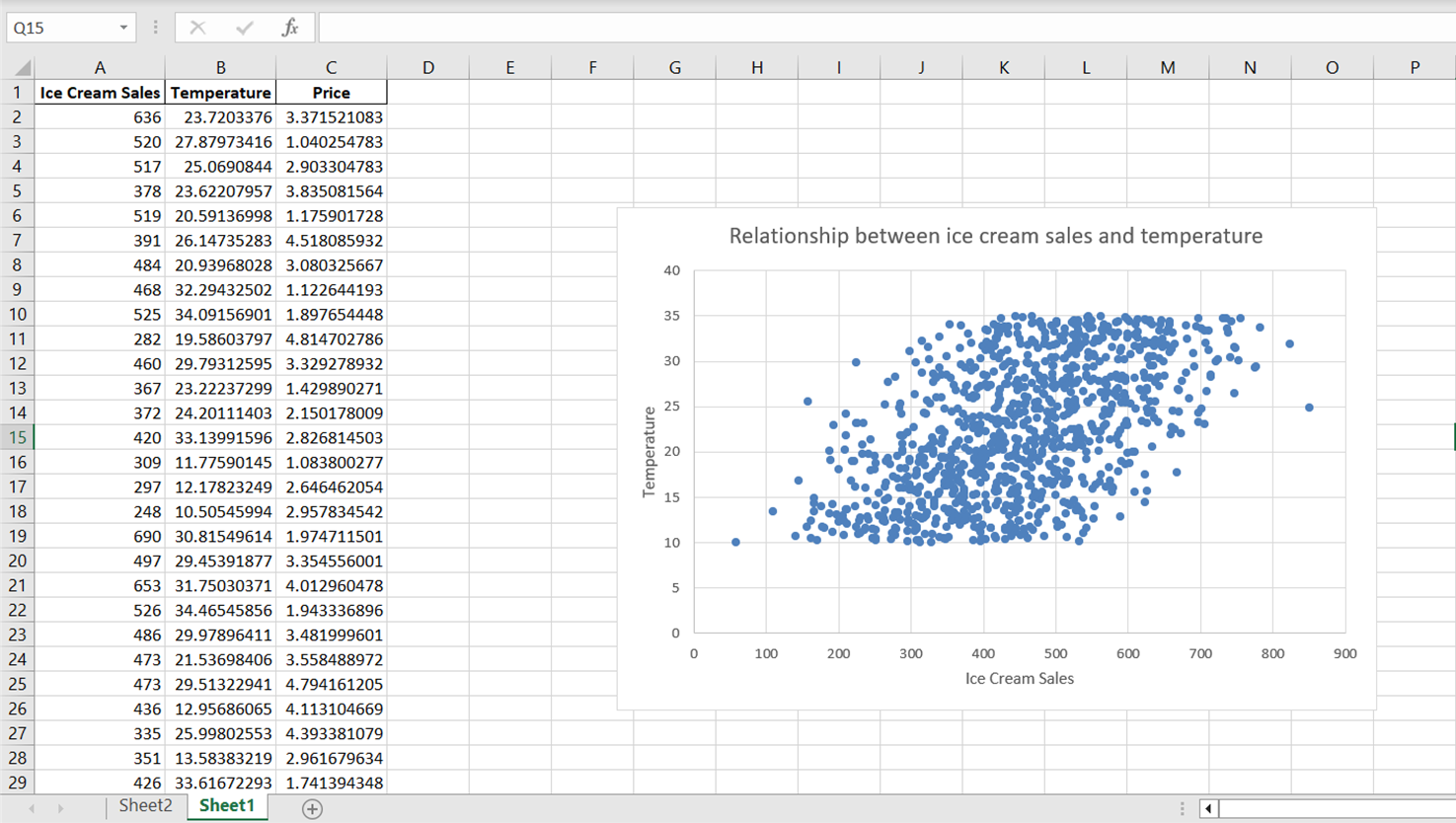Open the Name Box dropdown arrow
The height and width of the screenshot is (823, 1456).
(122, 27)
